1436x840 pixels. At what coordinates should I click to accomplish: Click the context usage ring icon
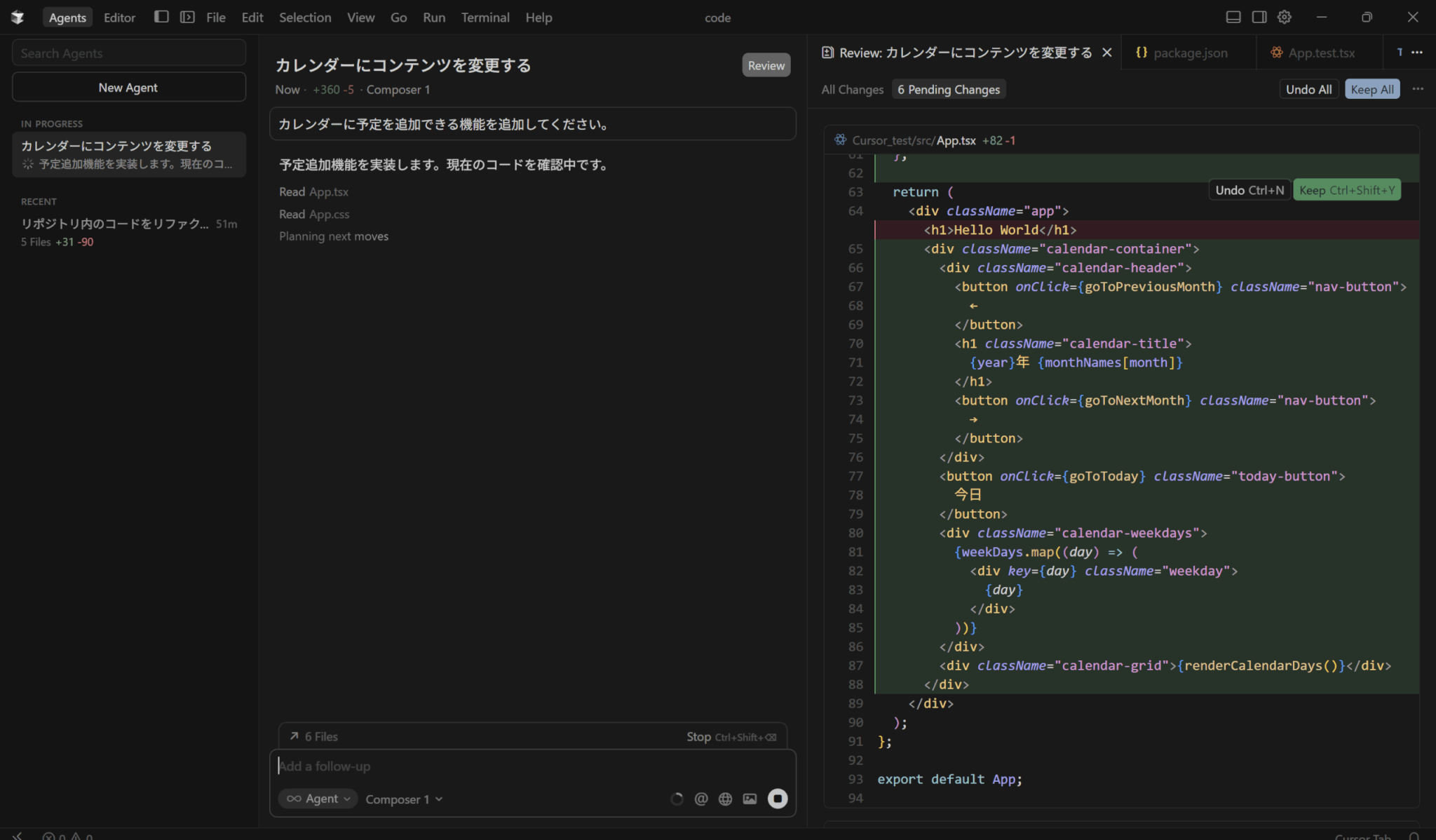pyautogui.click(x=677, y=799)
